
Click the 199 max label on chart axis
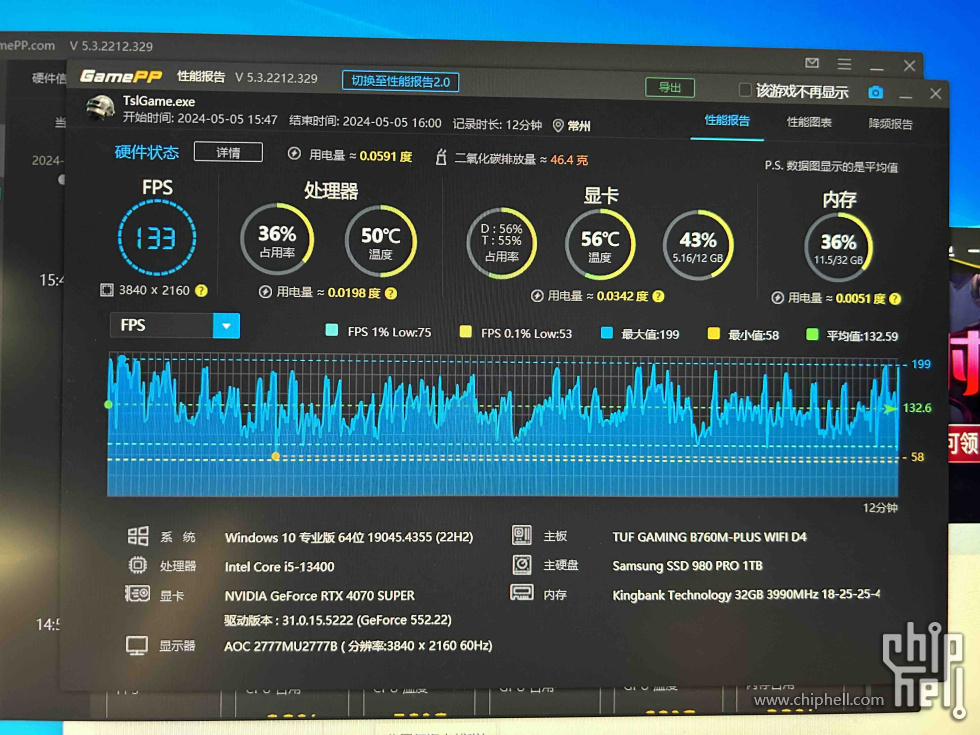coord(921,364)
